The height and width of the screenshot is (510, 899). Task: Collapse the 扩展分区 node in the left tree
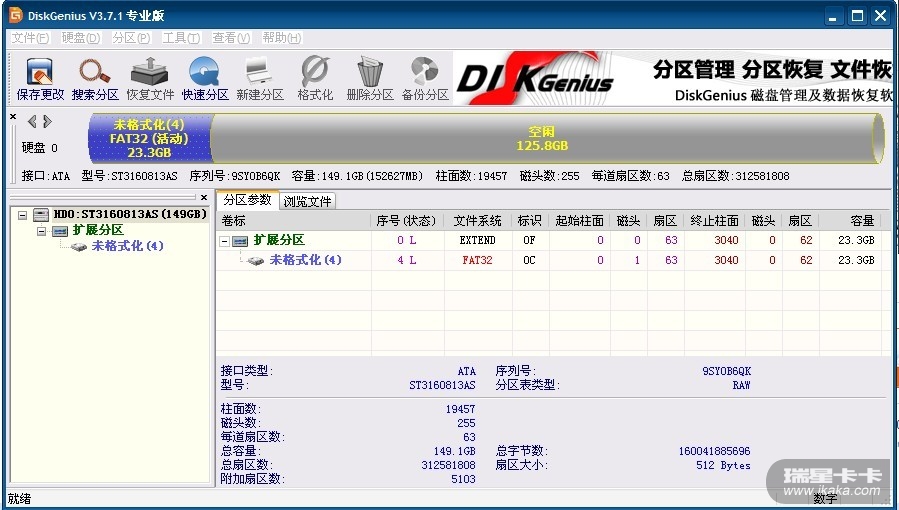click(41, 231)
